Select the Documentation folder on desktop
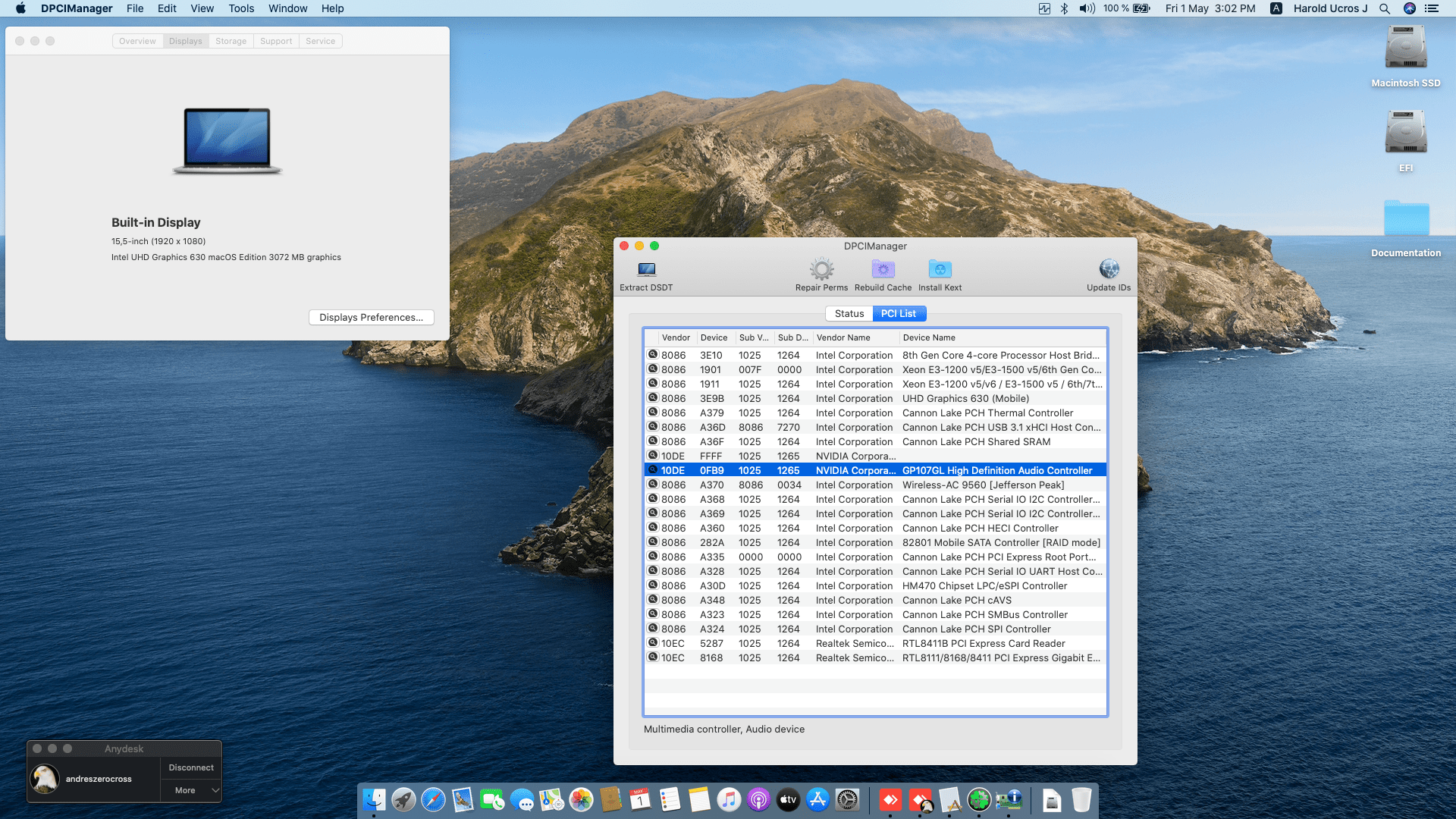 1406,220
